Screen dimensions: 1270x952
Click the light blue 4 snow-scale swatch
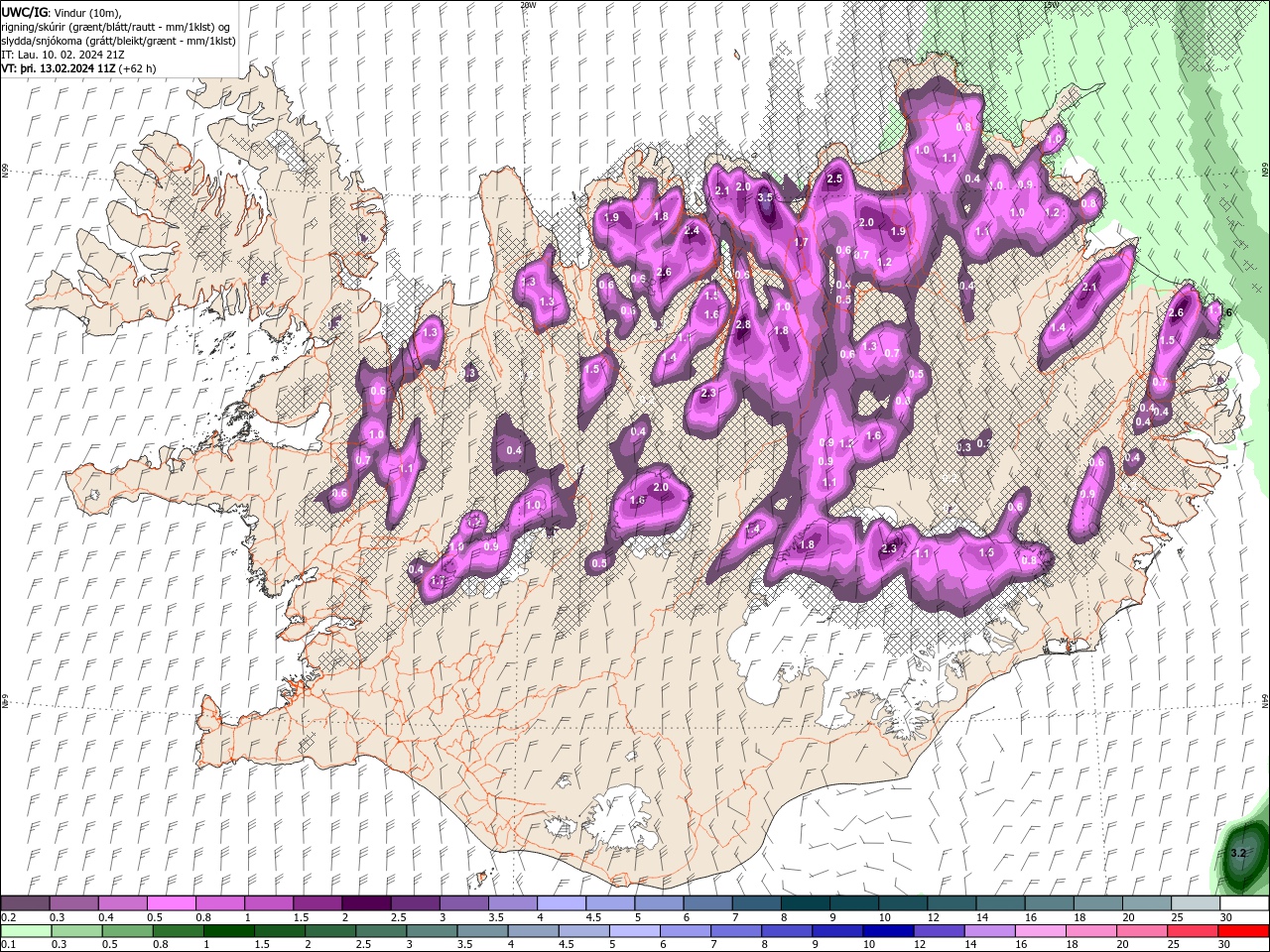[x=561, y=903]
